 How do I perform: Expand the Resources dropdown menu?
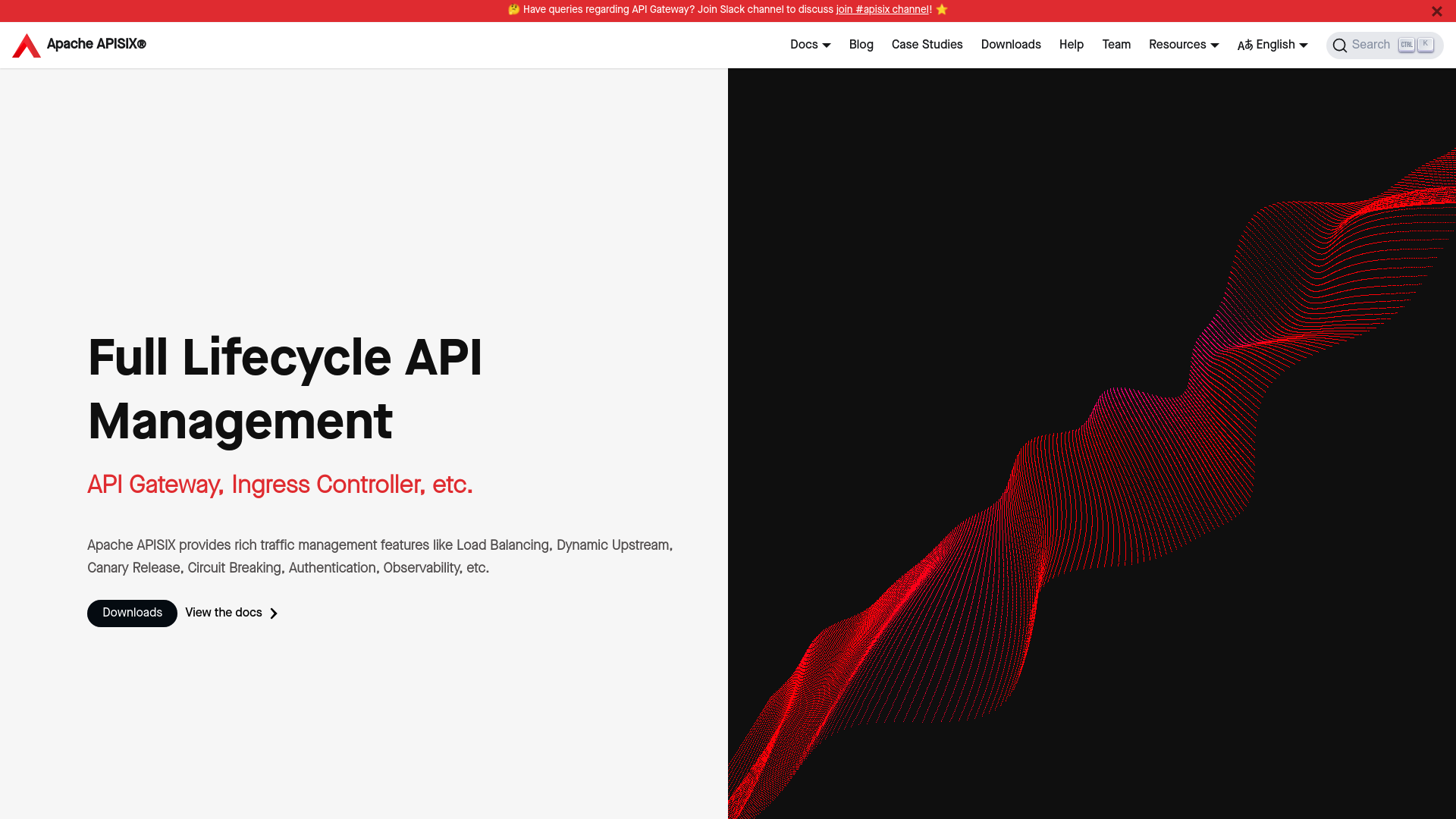point(1184,45)
